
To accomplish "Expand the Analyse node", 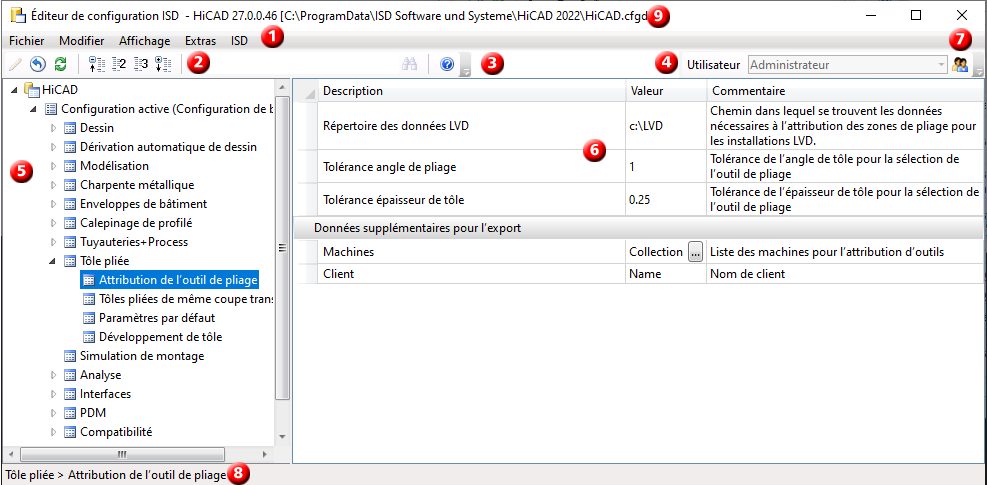I will [x=54, y=375].
